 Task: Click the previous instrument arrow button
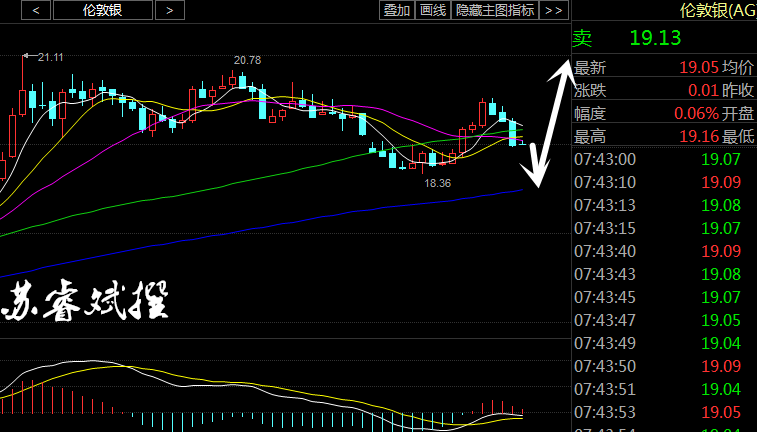[x=36, y=10]
